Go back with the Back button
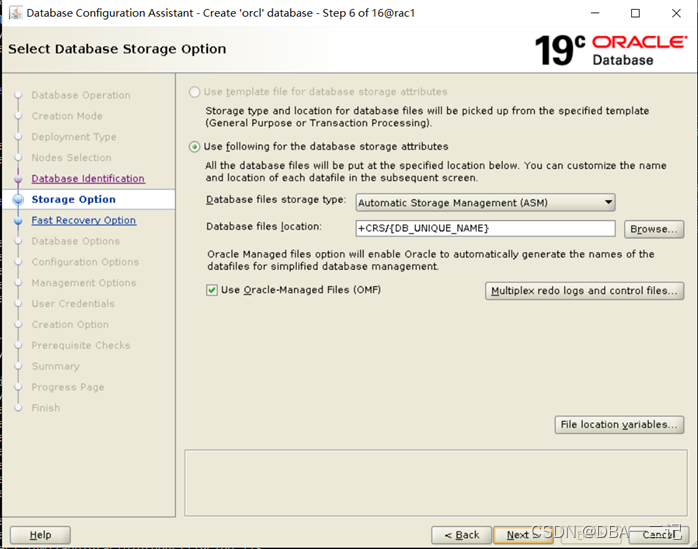Viewport: 698px width, 549px height. click(462, 535)
